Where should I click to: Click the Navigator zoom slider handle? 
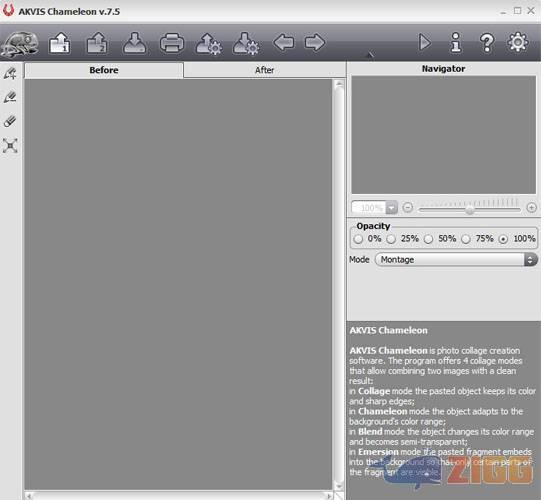[470, 209]
